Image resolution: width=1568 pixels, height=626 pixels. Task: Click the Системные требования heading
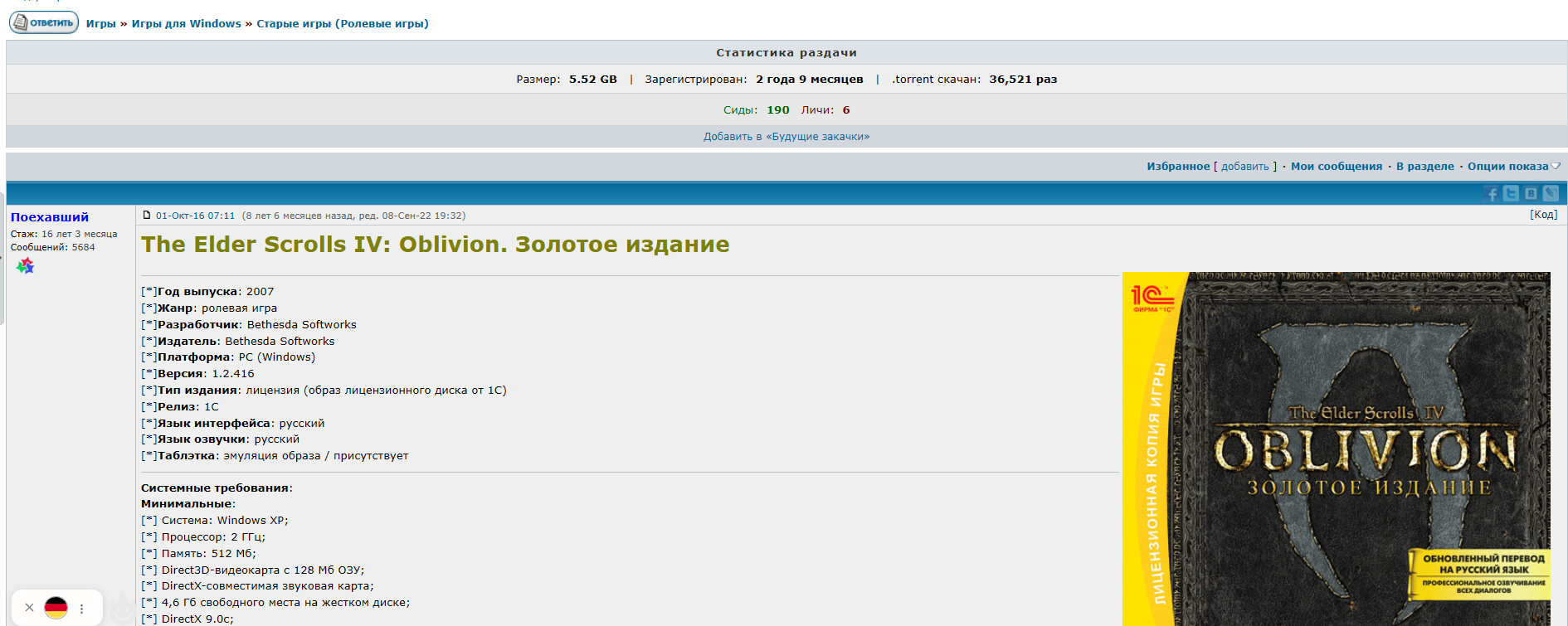pos(217,488)
